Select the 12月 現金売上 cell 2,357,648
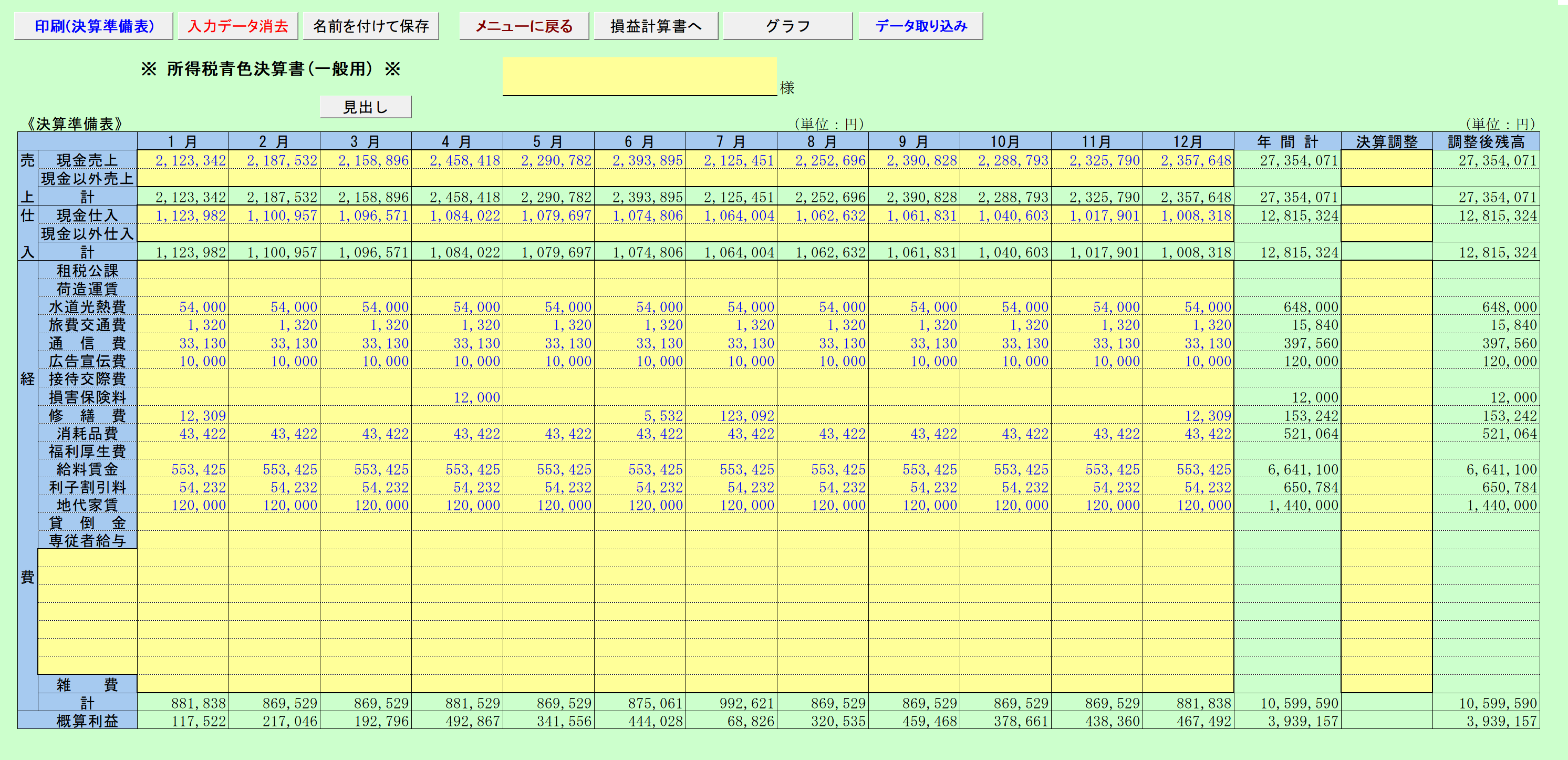Viewport: 1568px width, 760px height. (1188, 160)
